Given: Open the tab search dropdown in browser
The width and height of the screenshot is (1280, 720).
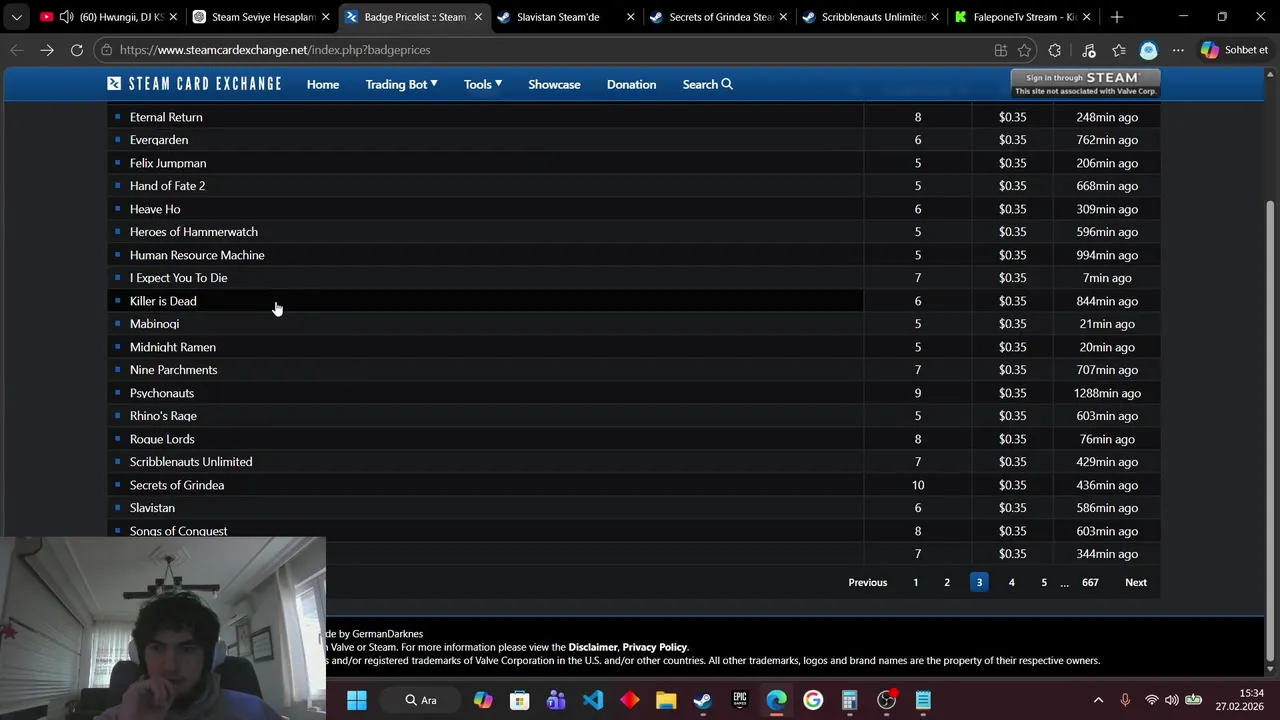Looking at the screenshot, I should pyautogui.click(x=16, y=17).
